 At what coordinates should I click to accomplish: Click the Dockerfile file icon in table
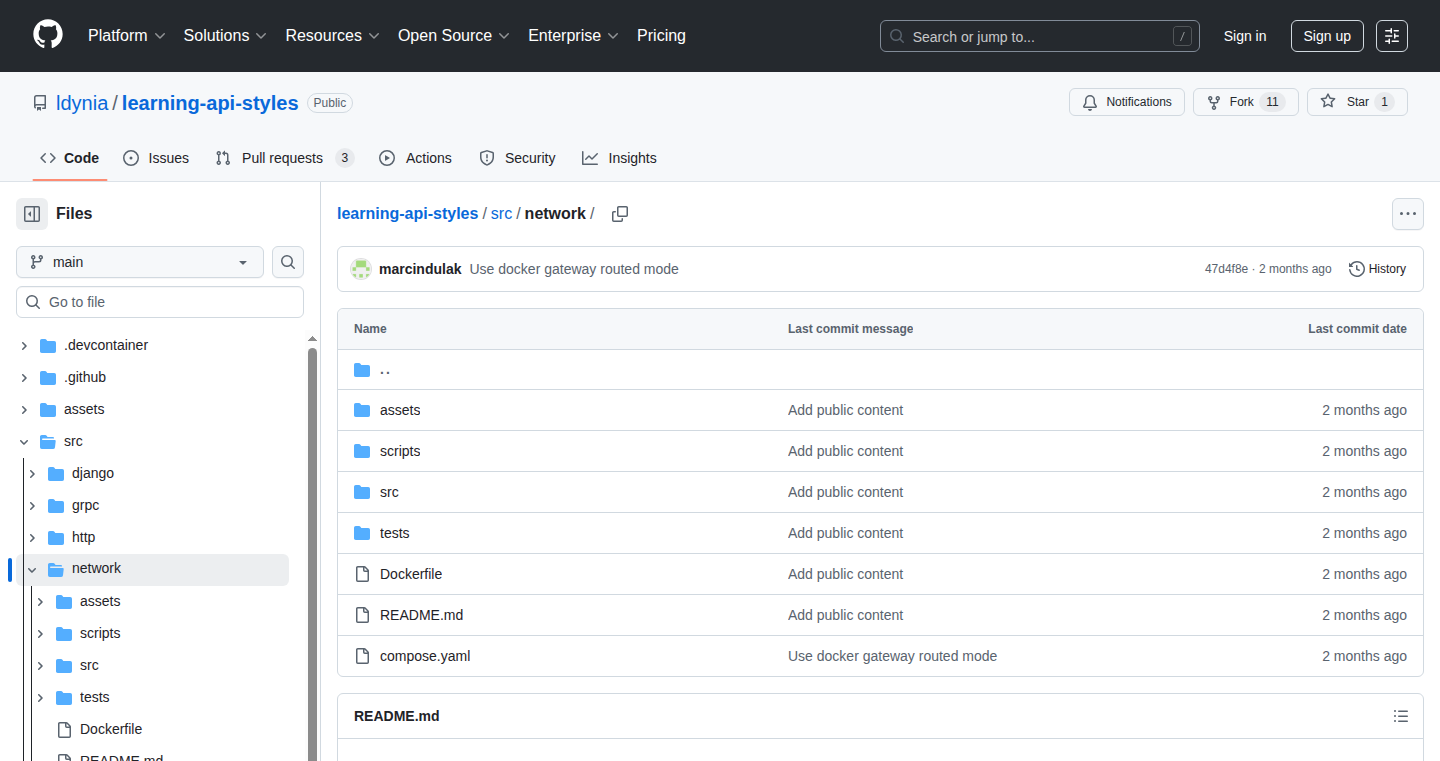click(x=362, y=574)
